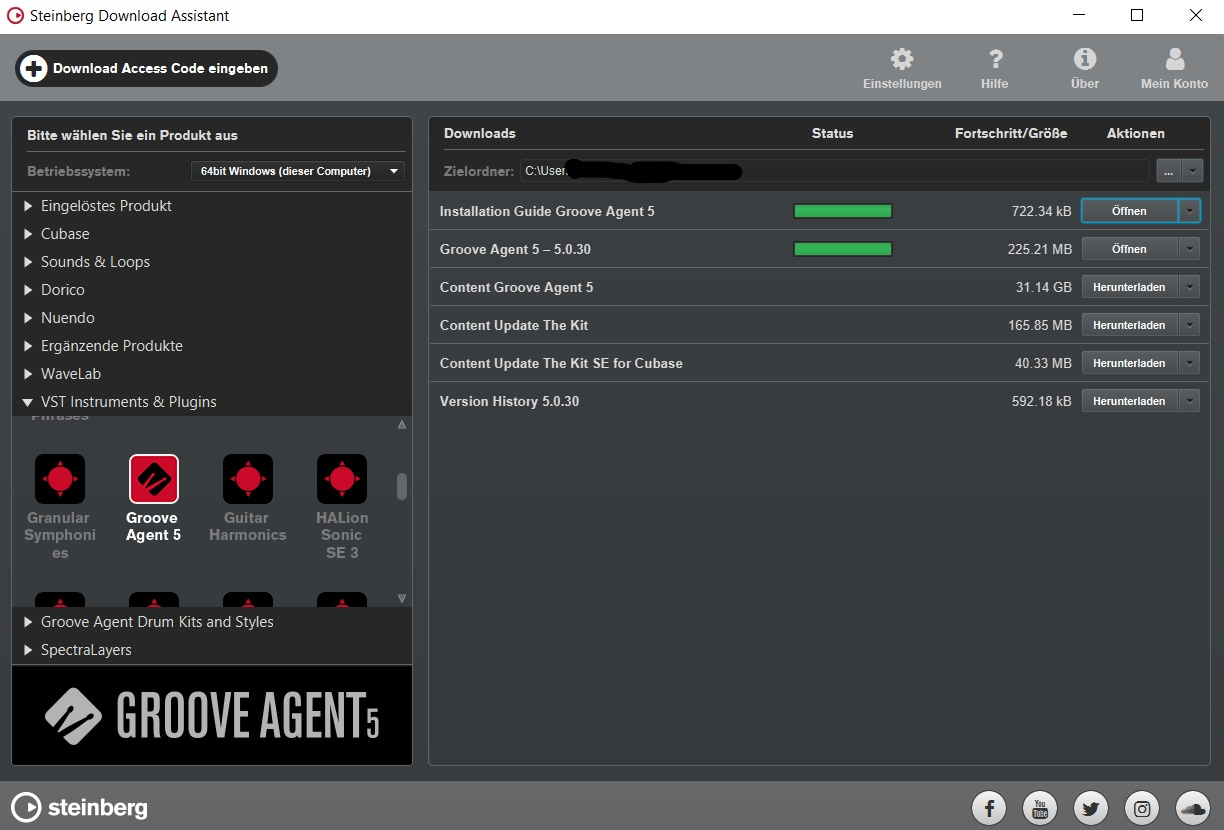This screenshot has height=830, width=1224.
Task: Click product list scroll up arrow
Action: point(402,425)
